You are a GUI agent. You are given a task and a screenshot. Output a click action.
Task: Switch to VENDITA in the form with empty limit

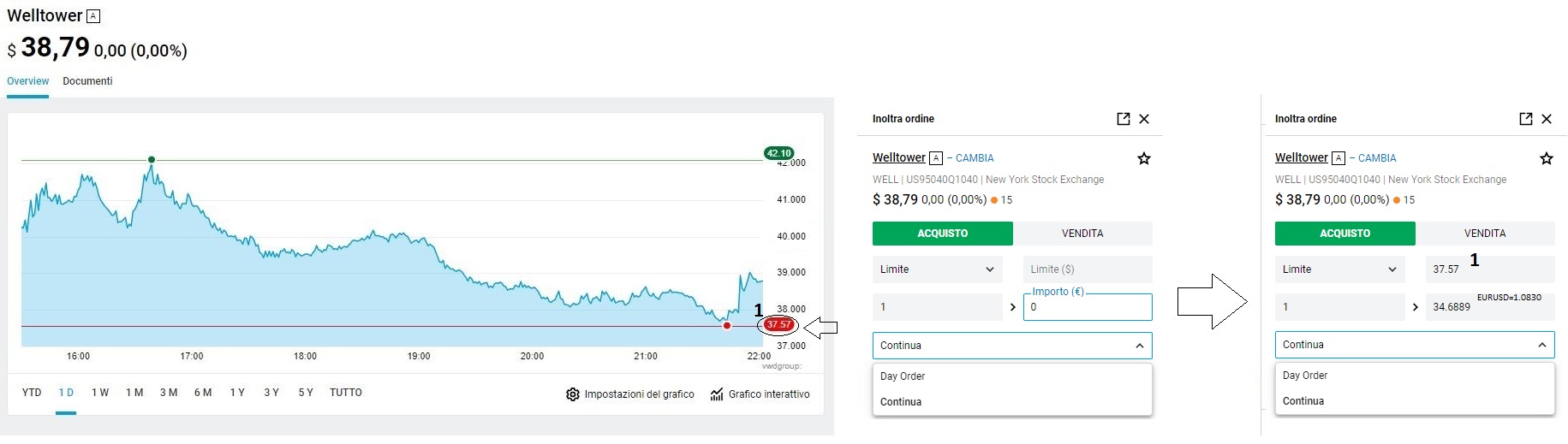pyautogui.click(x=1082, y=234)
